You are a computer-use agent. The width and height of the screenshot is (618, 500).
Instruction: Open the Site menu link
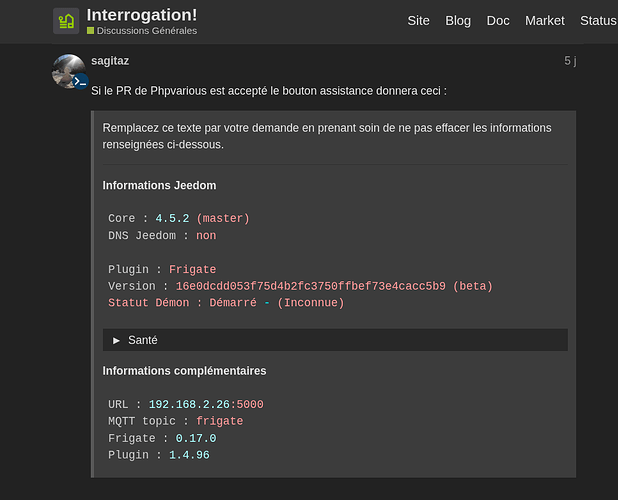tap(418, 21)
